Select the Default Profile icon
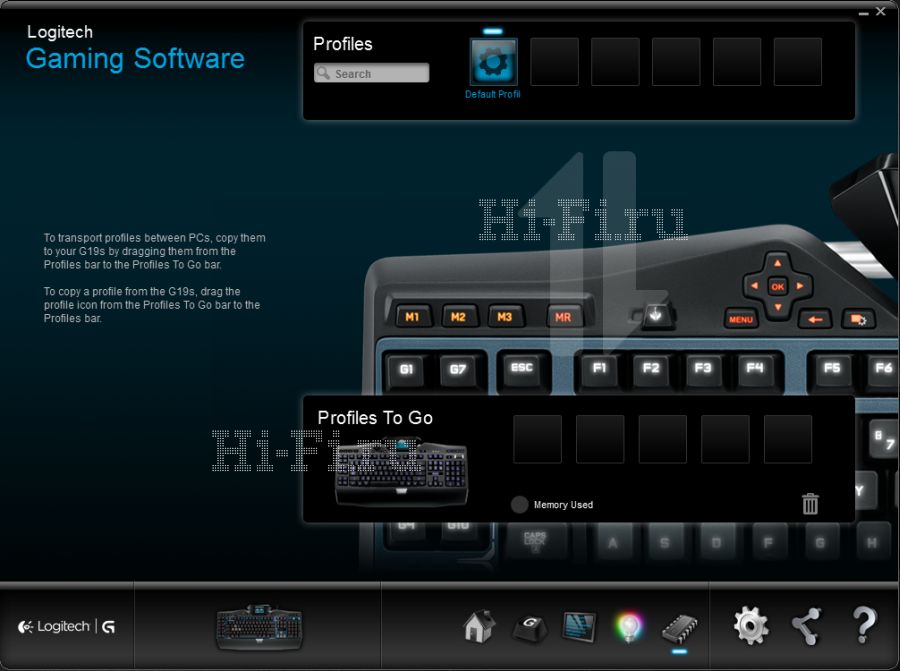900x671 pixels. (493, 62)
